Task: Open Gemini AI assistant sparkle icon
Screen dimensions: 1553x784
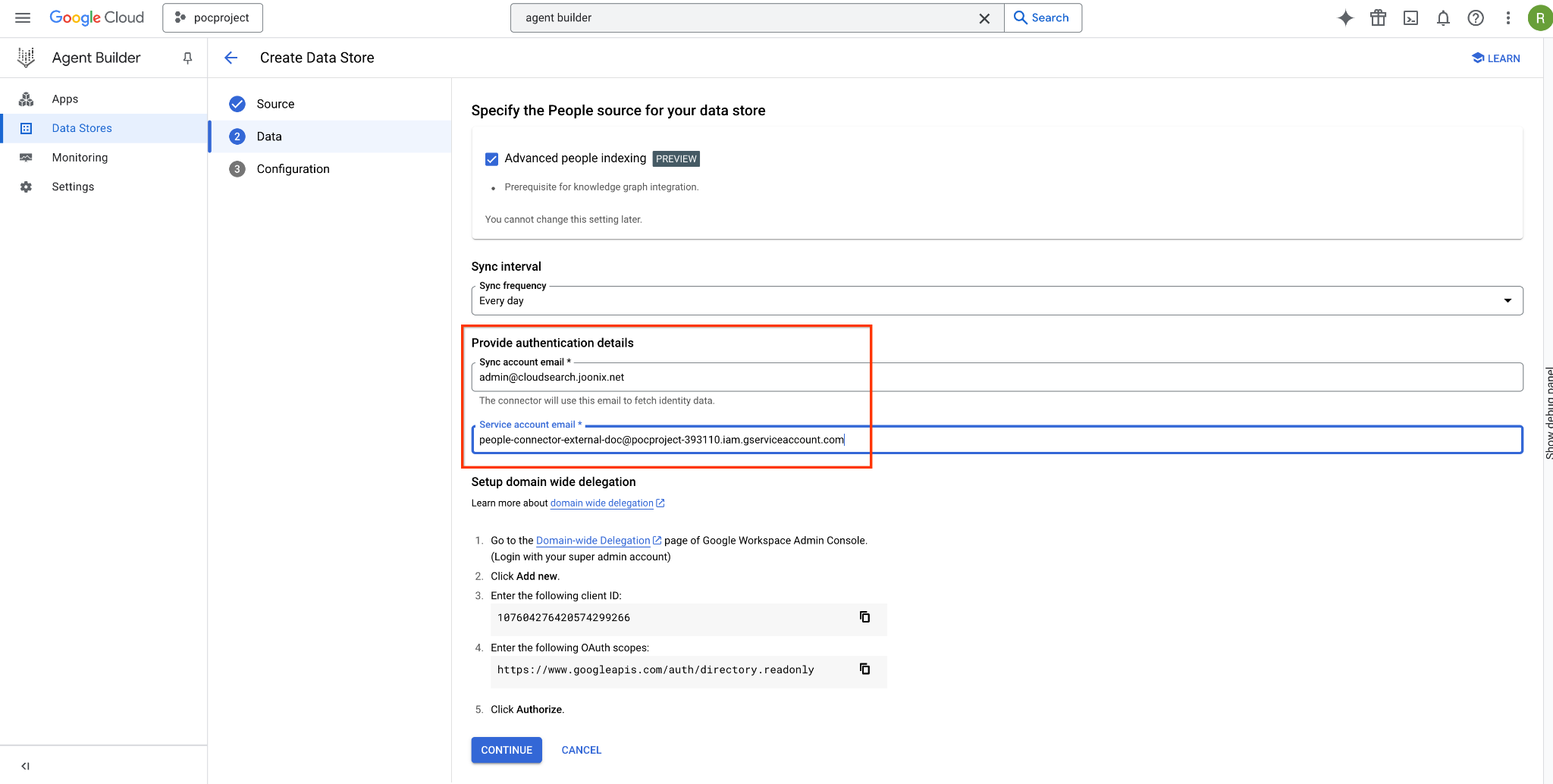Action: pos(1345,18)
